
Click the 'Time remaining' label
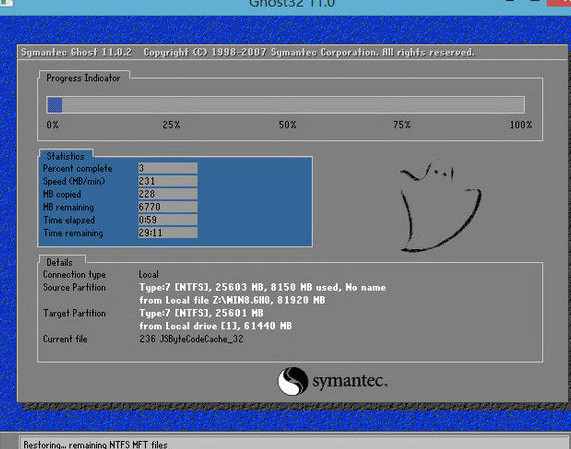(73, 233)
